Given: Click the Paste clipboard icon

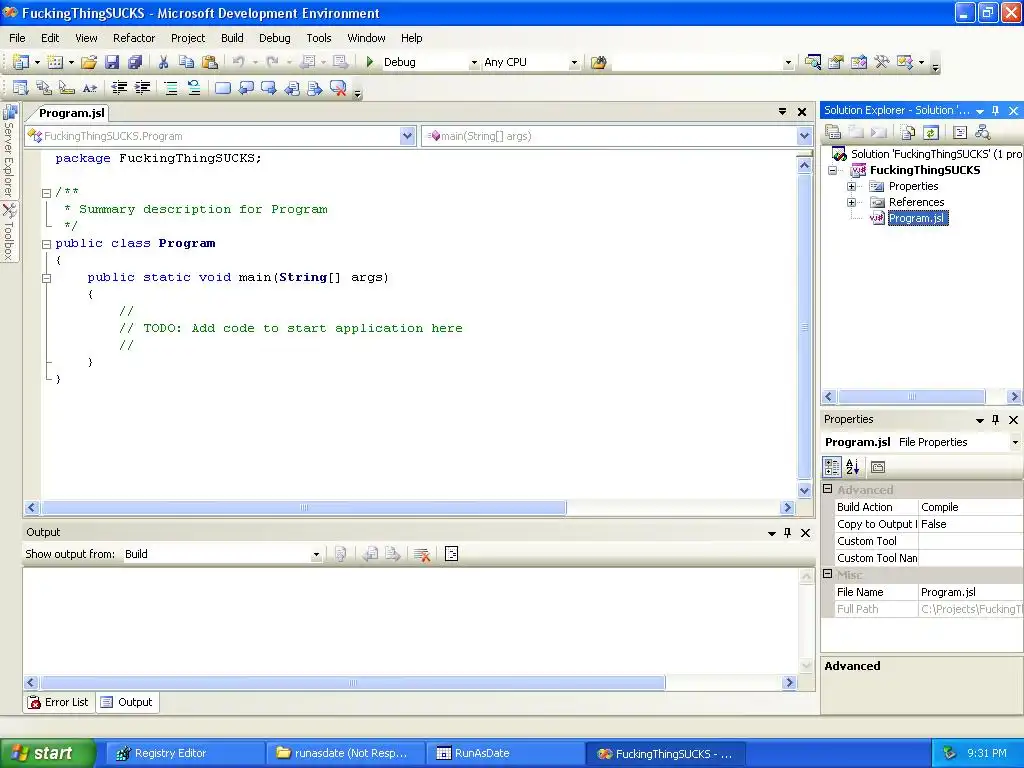Looking at the screenshot, I should (x=210, y=62).
